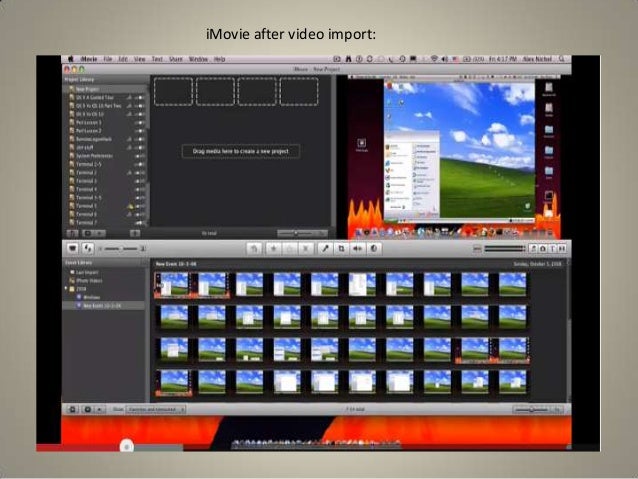
Task: Click 'Drag media here to create a new project'
Action: [x=241, y=151]
